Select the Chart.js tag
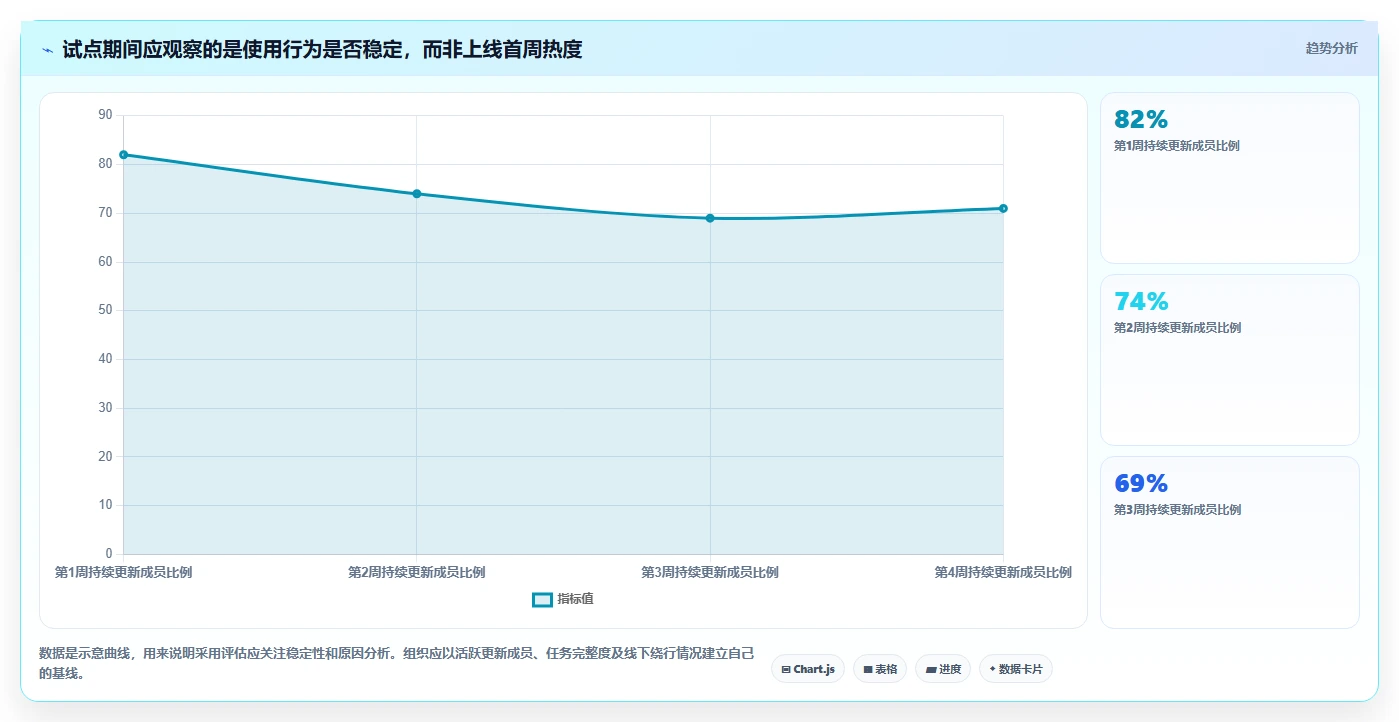 (808, 669)
